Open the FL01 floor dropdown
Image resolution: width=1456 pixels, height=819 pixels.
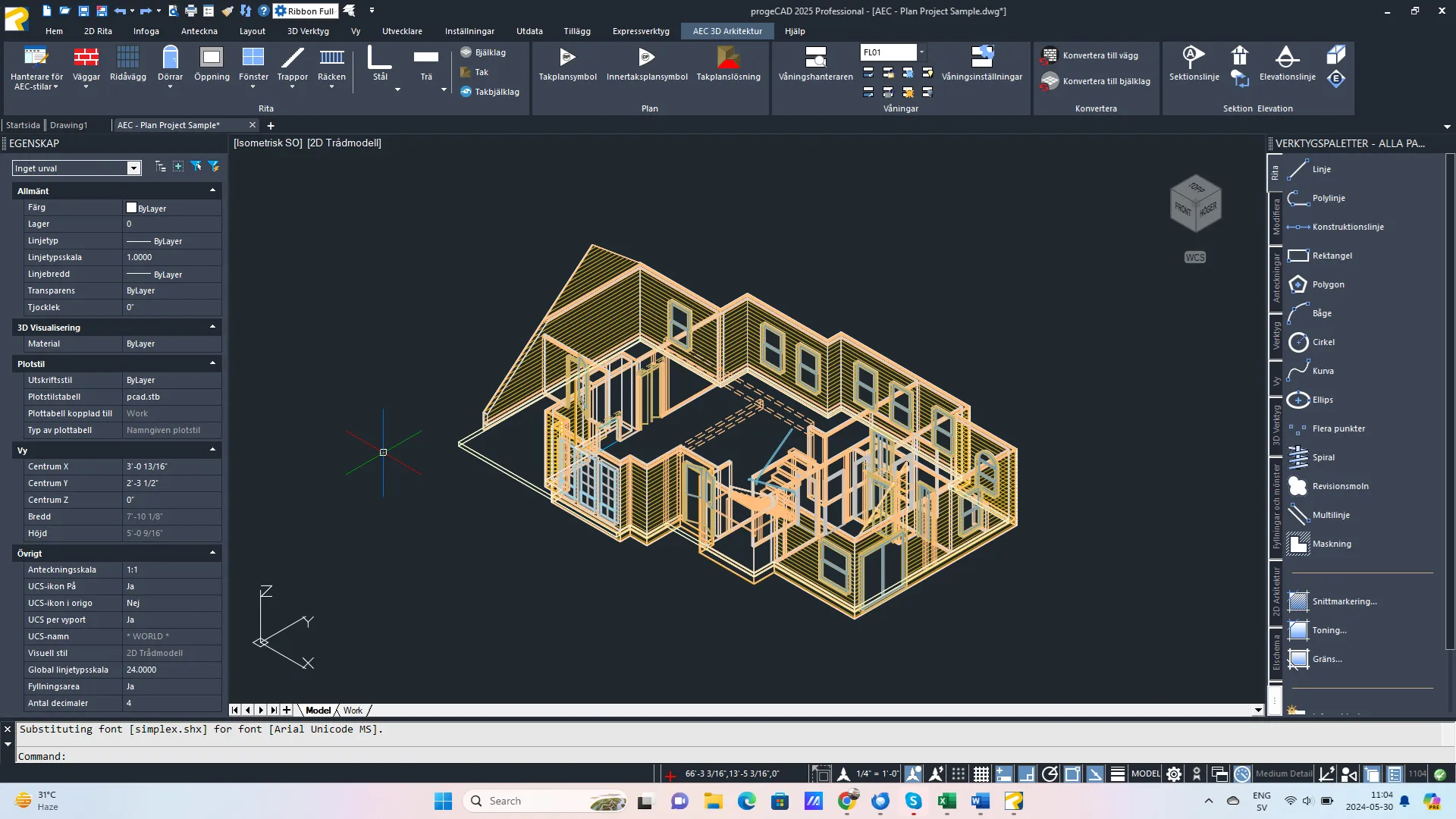click(x=921, y=52)
